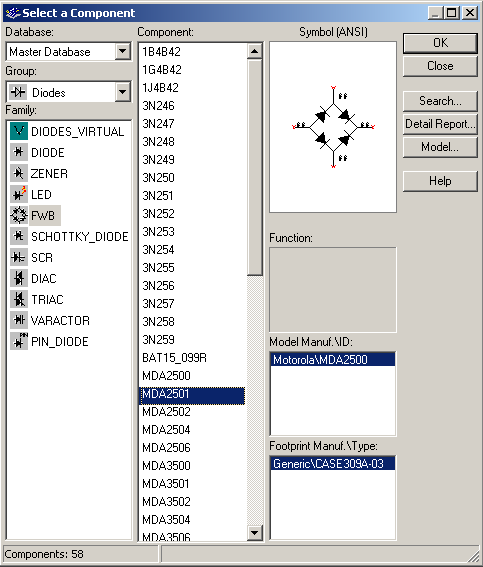Close the Select a Component window
Image resolution: width=483 pixels, height=567 pixels.
tap(470, 13)
